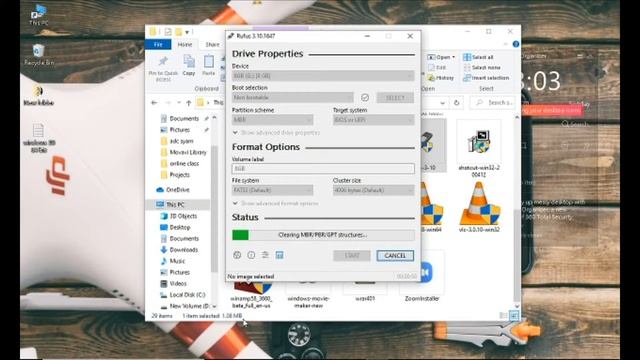This screenshot has height=360, width=640.
Task: Click the History icon in Explorer ribbon
Action: click(440, 78)
